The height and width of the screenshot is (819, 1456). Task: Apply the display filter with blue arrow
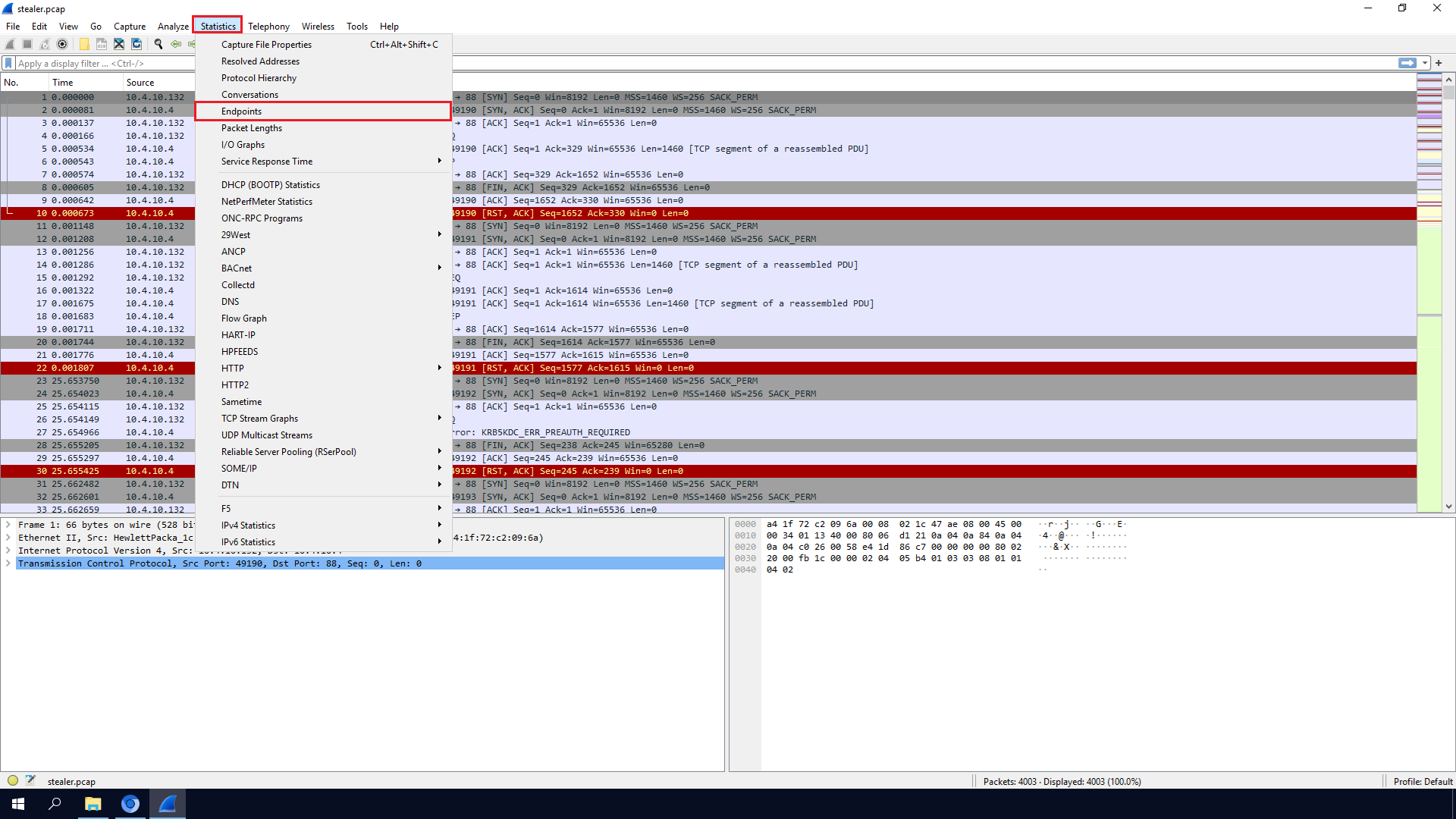pyautogui.click(x=1407, y=63)
